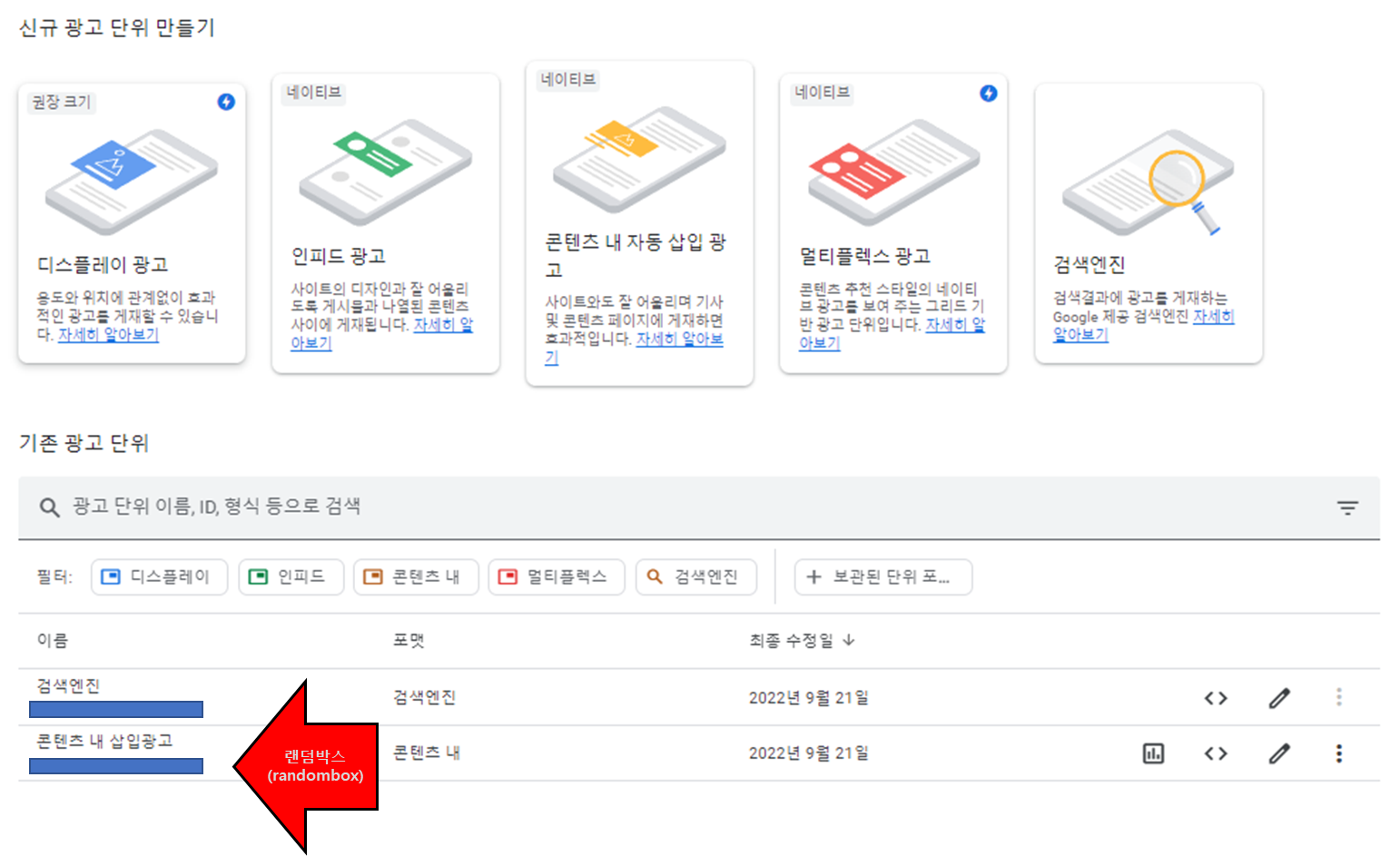Get code via <> icon for 검색엔진 unit

pos(1216,697)
